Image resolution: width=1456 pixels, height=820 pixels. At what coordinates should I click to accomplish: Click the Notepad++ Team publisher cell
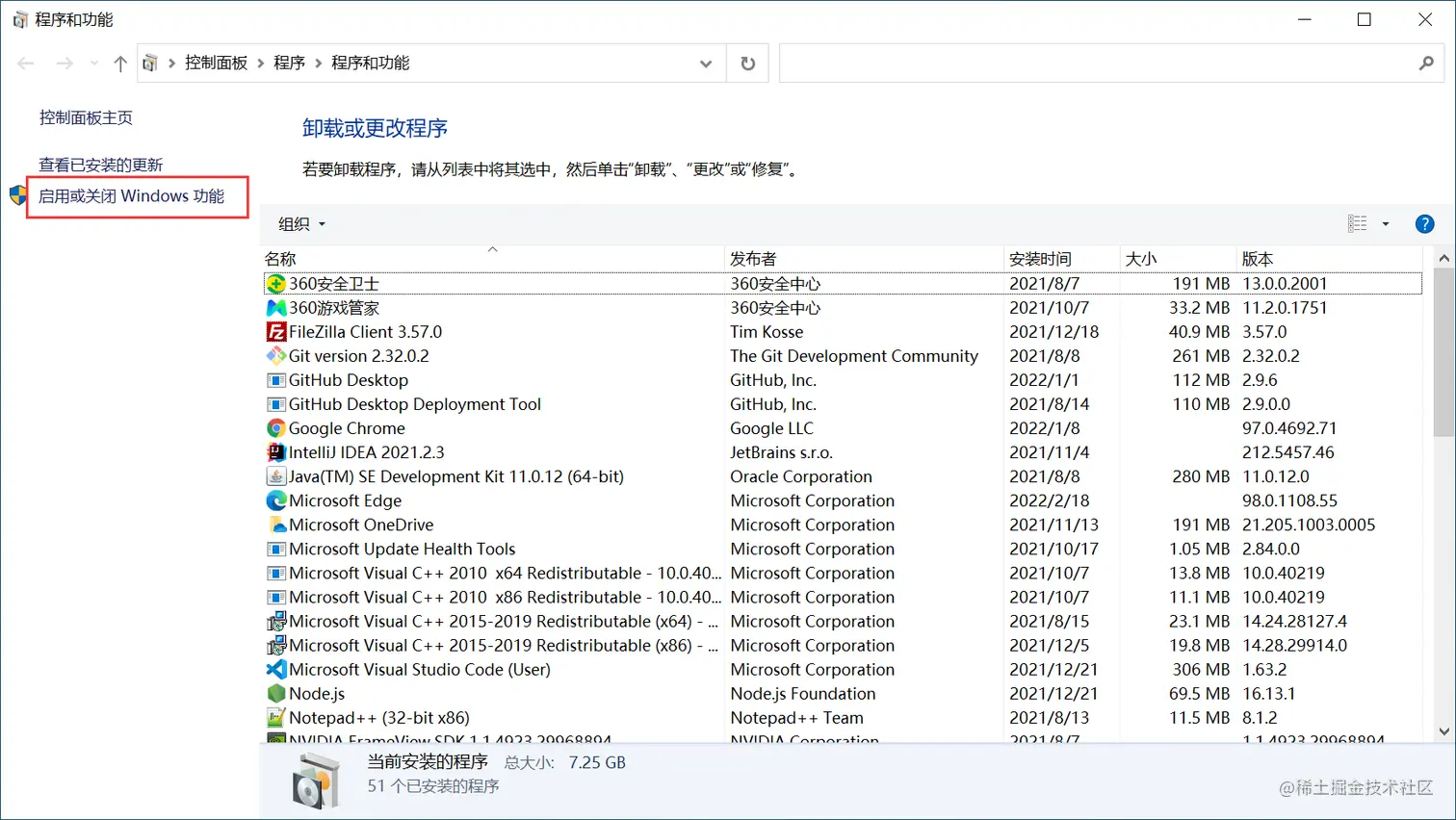click(796, 717)
